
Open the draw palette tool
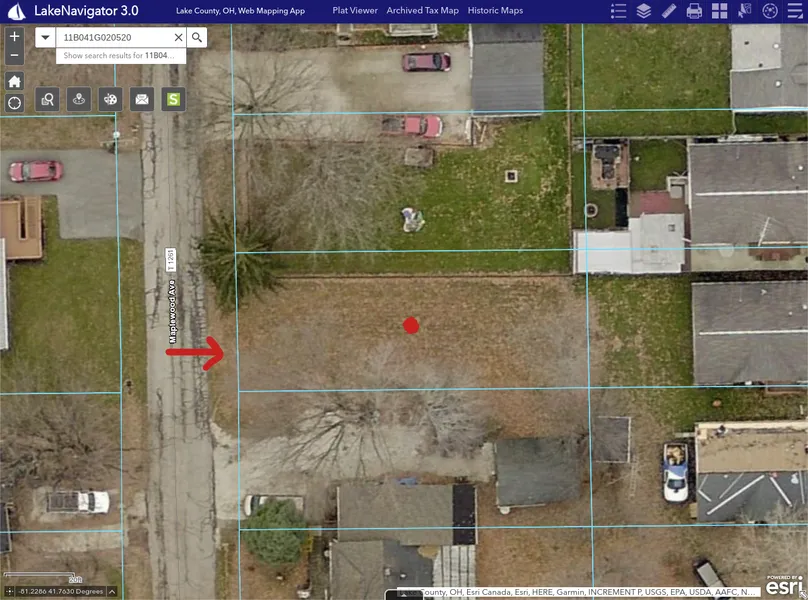pyautogui.click(x=111, y=99)
